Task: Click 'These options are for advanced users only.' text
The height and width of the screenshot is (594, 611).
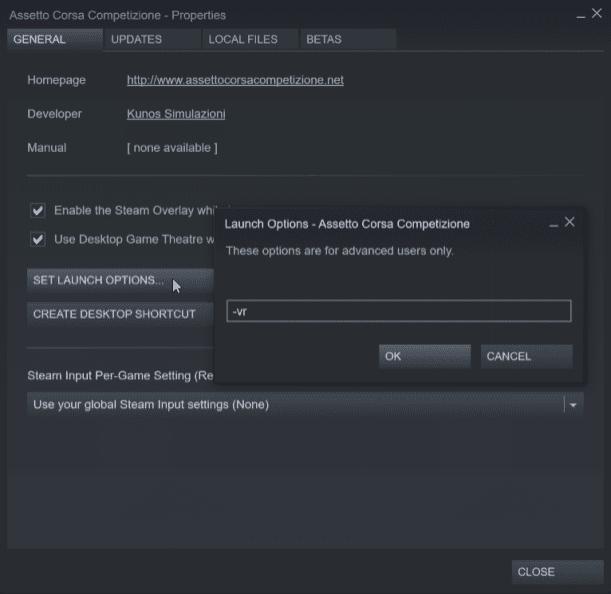Action: [x=339, y=251]
